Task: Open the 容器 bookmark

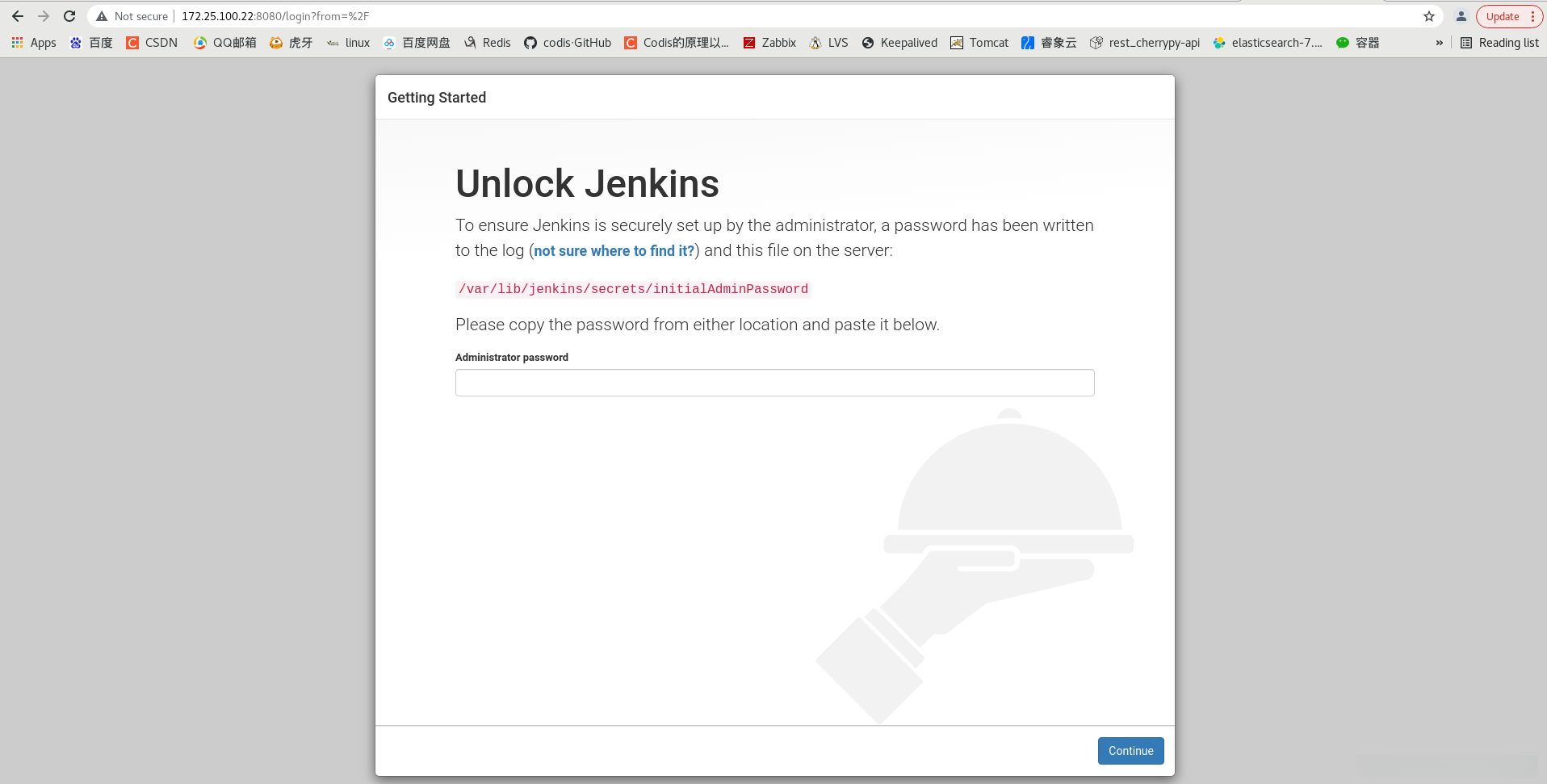Action: pos(1358,43)
